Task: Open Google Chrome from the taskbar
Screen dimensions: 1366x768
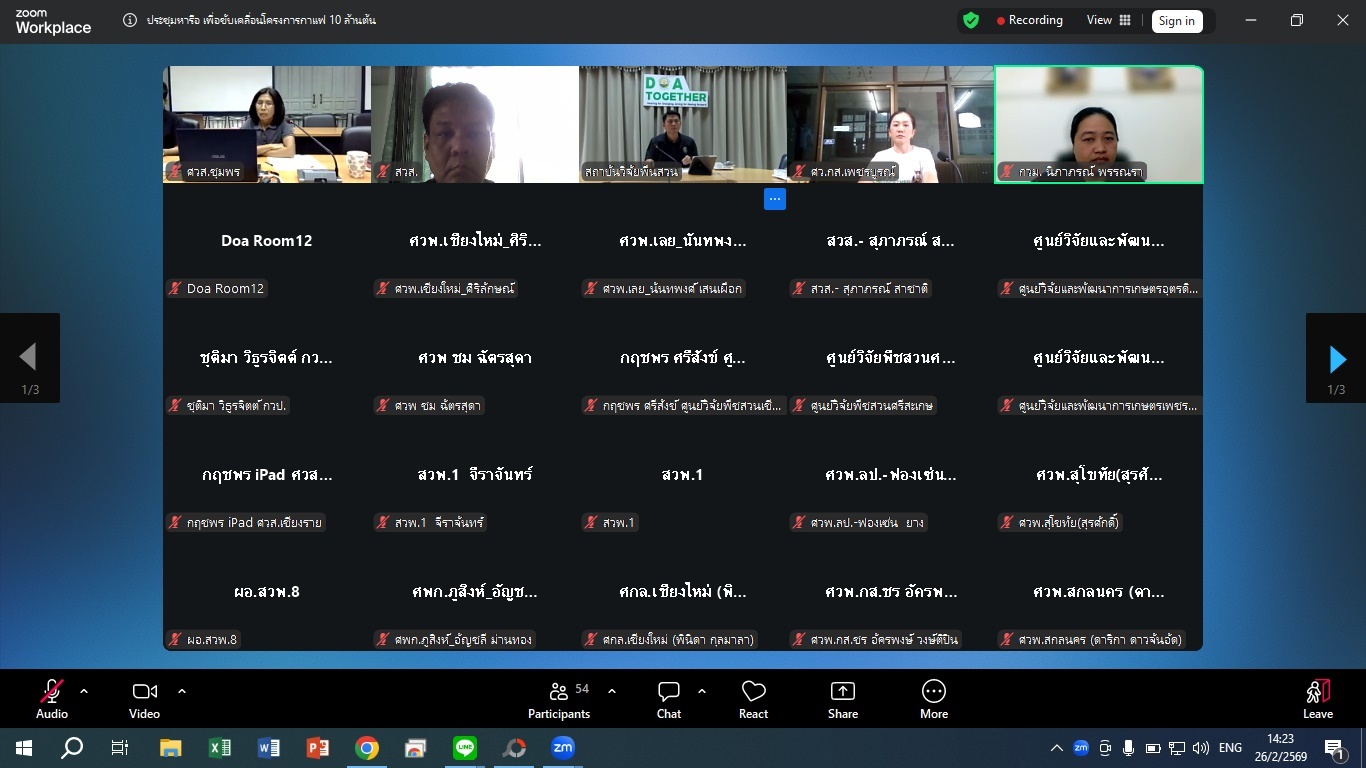Action: [x=367, y=748]
